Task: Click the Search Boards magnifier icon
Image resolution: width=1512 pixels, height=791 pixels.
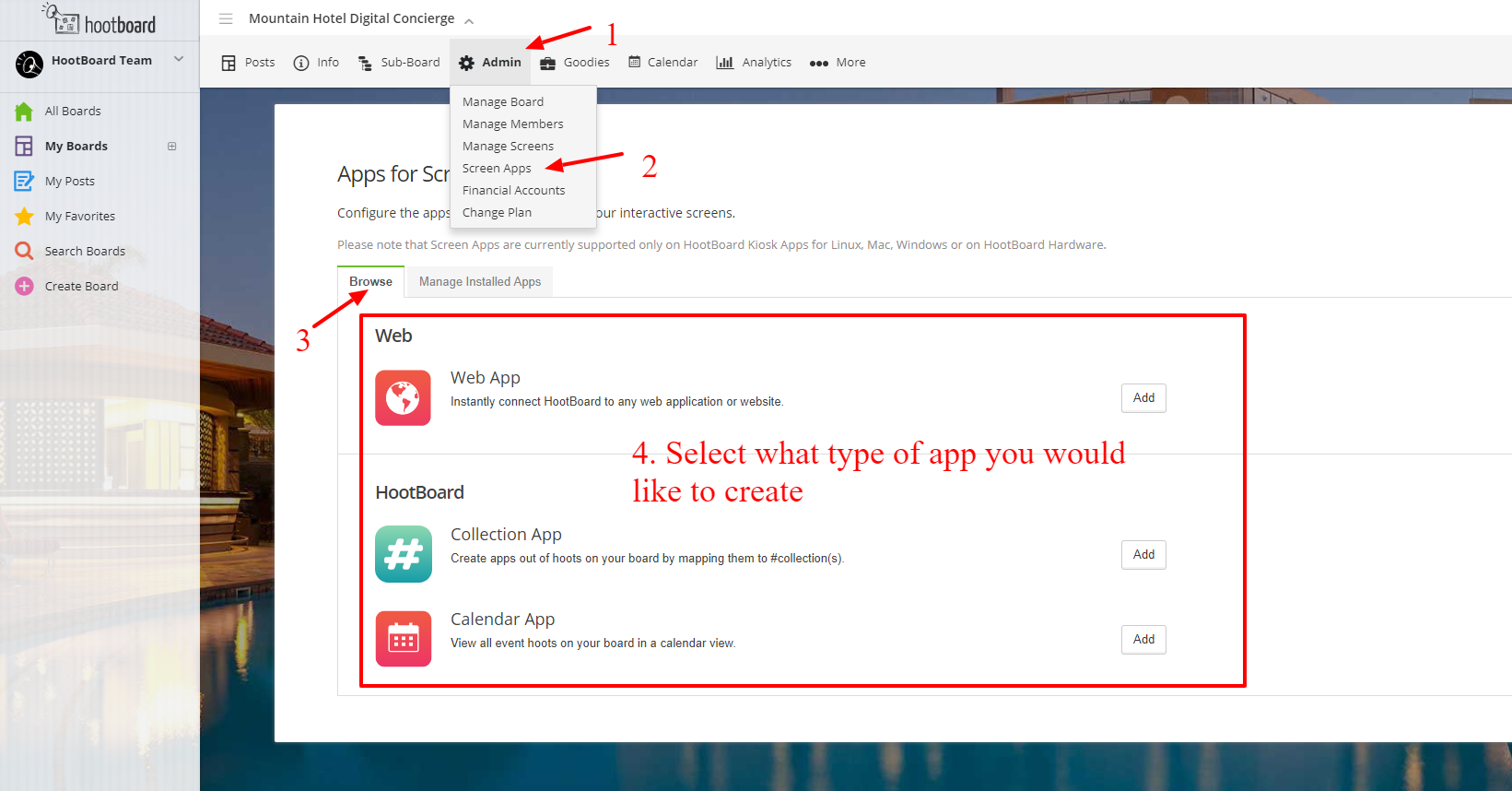Action: click(24, 251)
